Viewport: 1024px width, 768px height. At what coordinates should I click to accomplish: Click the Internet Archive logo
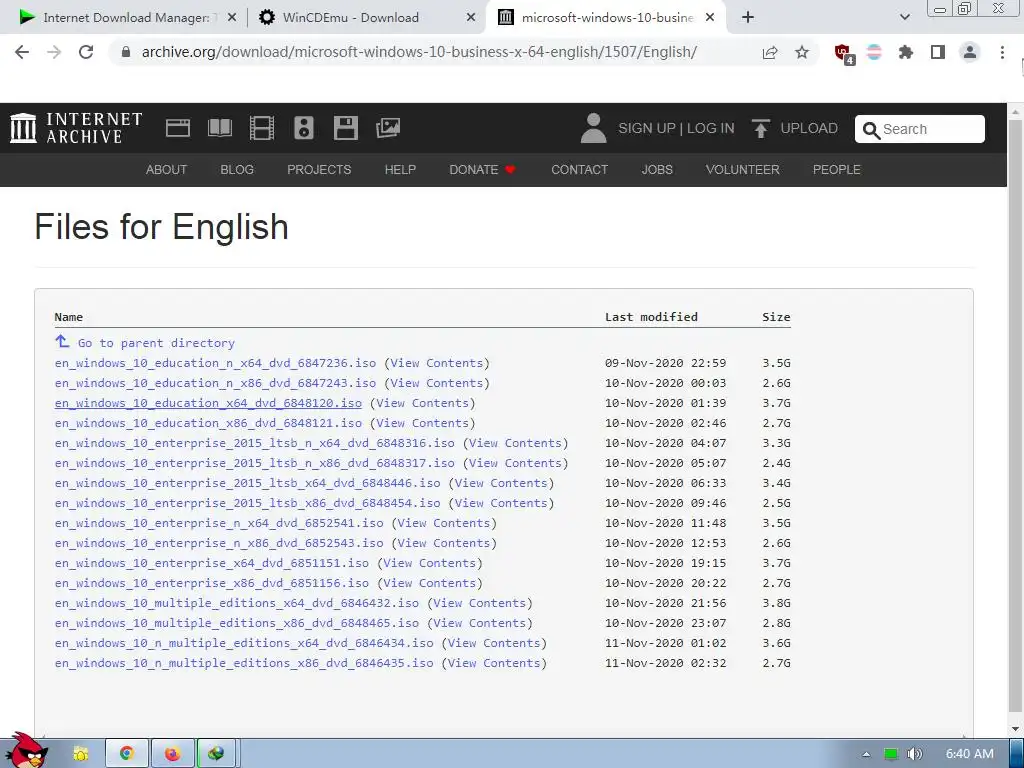[76, 128]
